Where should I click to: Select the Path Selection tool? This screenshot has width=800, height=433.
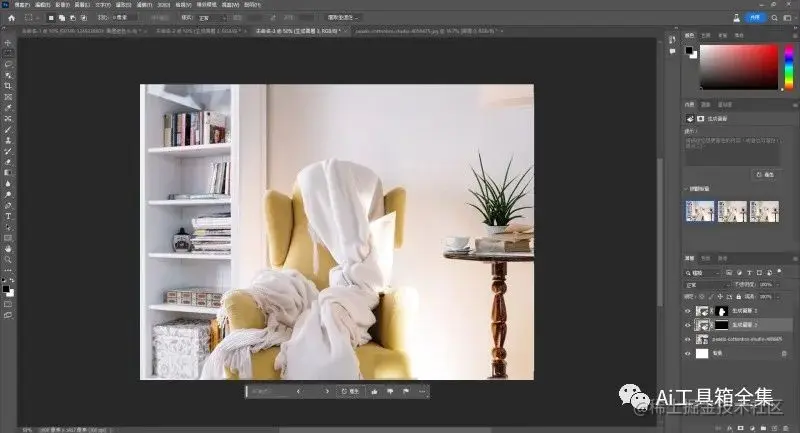point(8,227)
